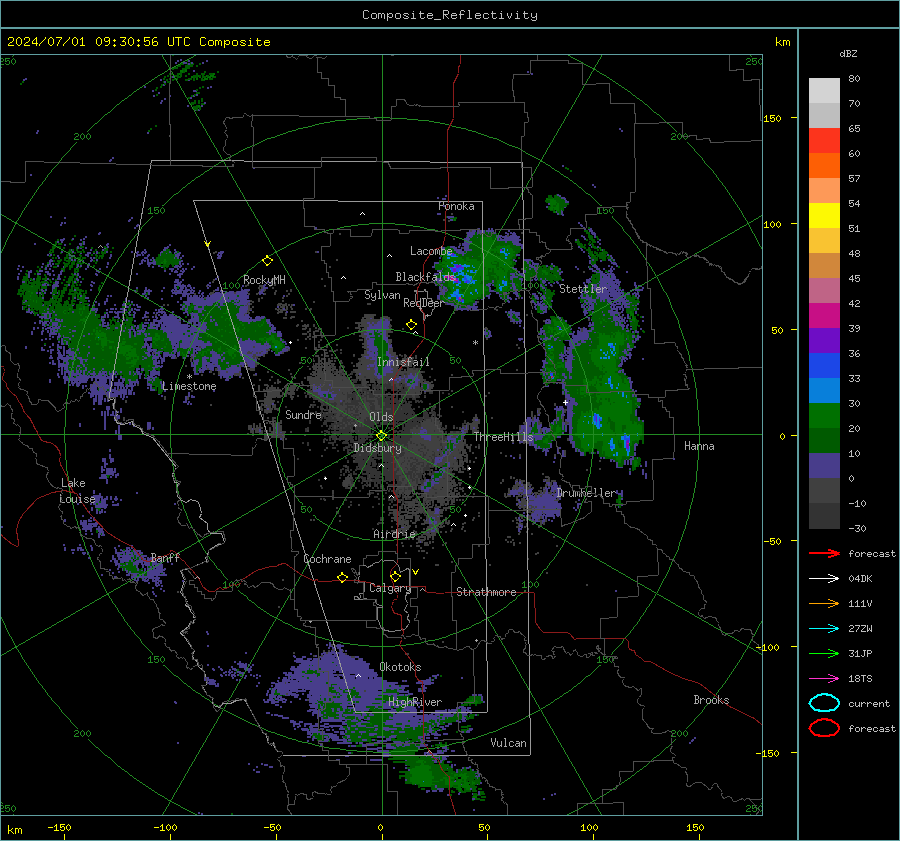Pick the orange 57-60 dBZ color swatch

tap(824, 166)
